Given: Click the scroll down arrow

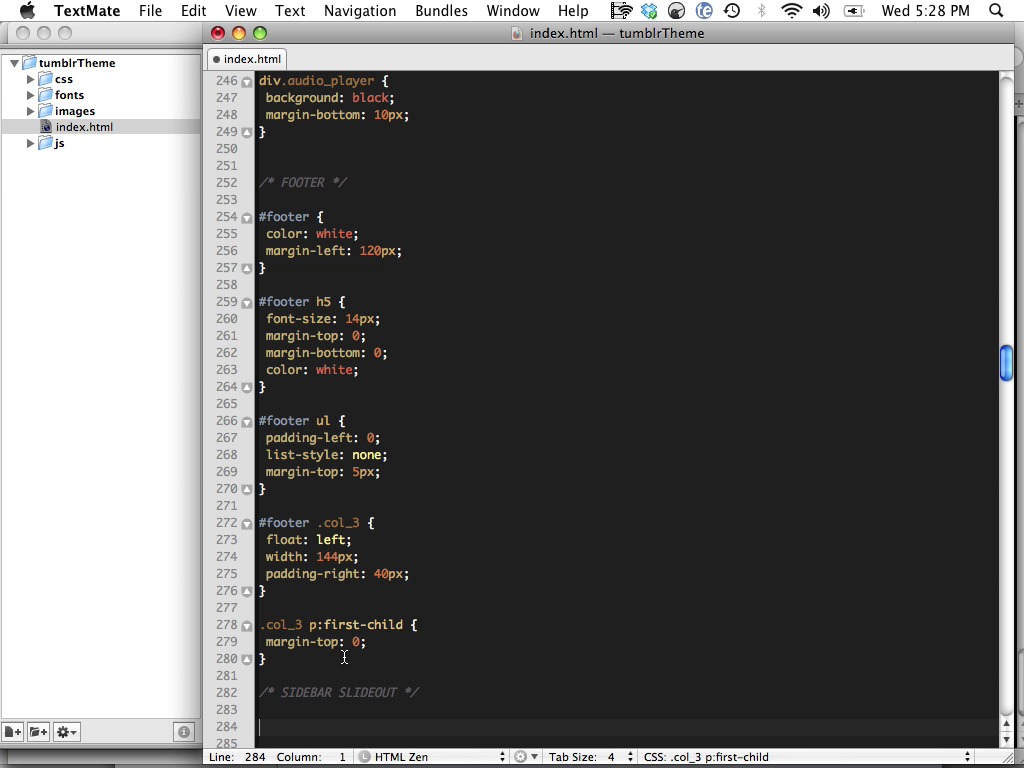Looking at the screenshot, I should click(x=1006, y=739).
